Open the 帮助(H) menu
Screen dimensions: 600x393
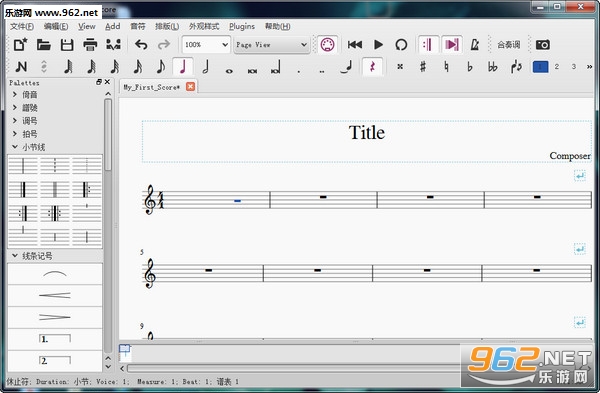(277, 26)
